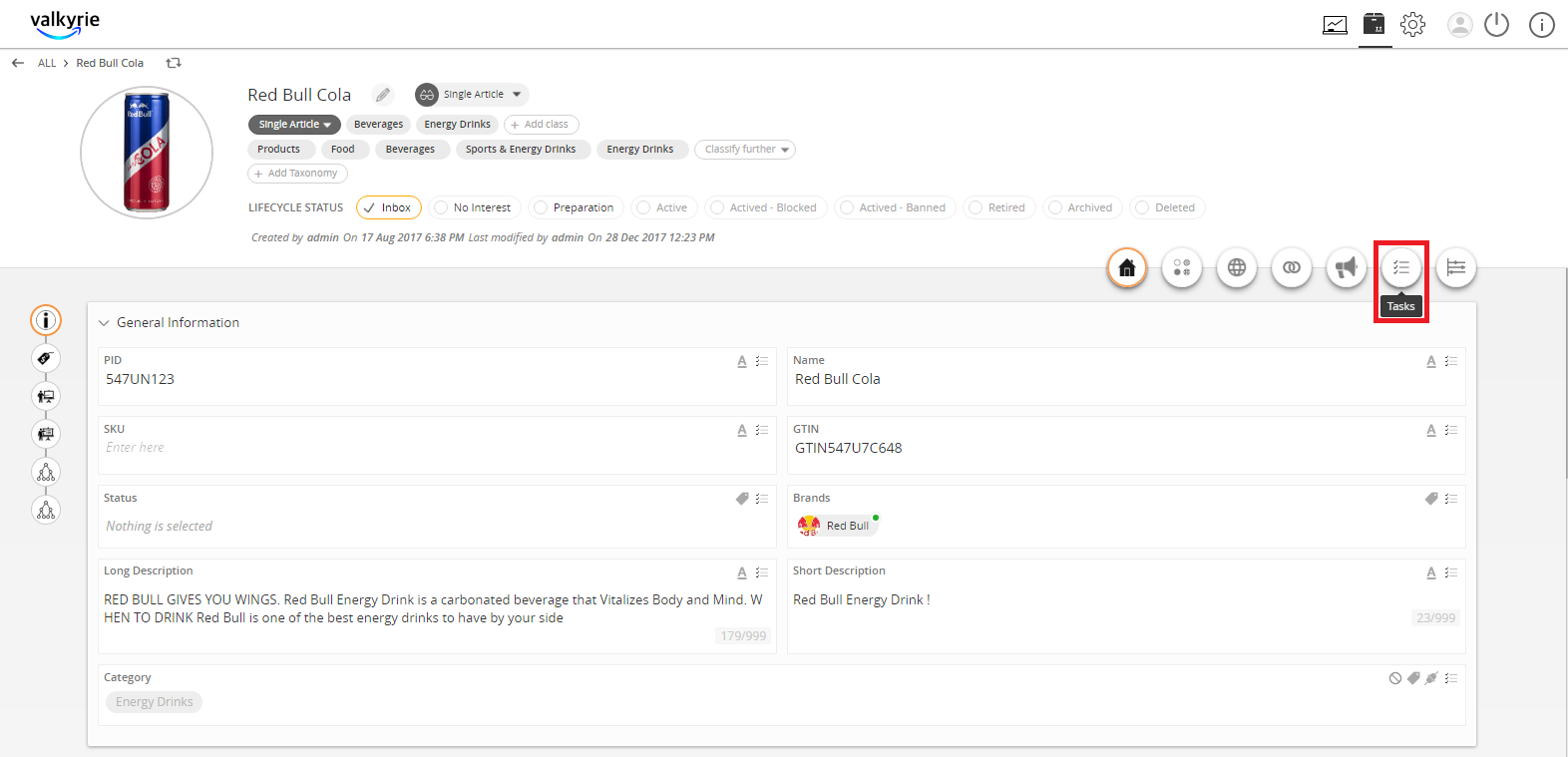
Task: Open the user profile avatar icon
Action: click(1460, 25)
